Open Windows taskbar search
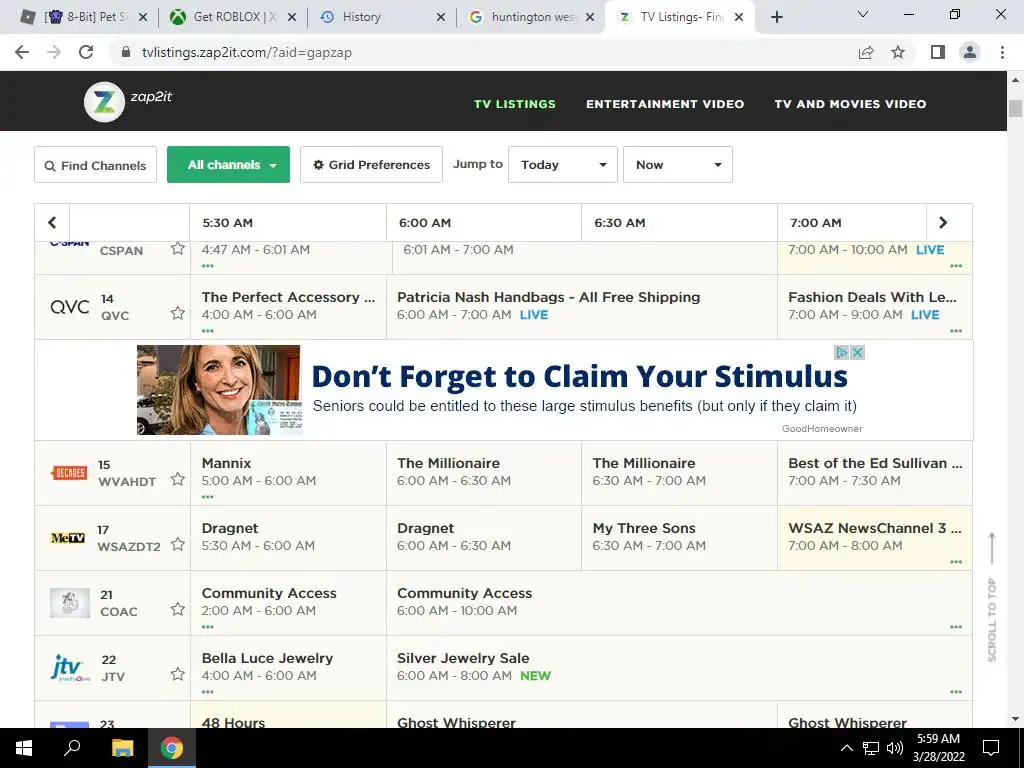The image size is (1024, 768). click(x=72, y=748)
